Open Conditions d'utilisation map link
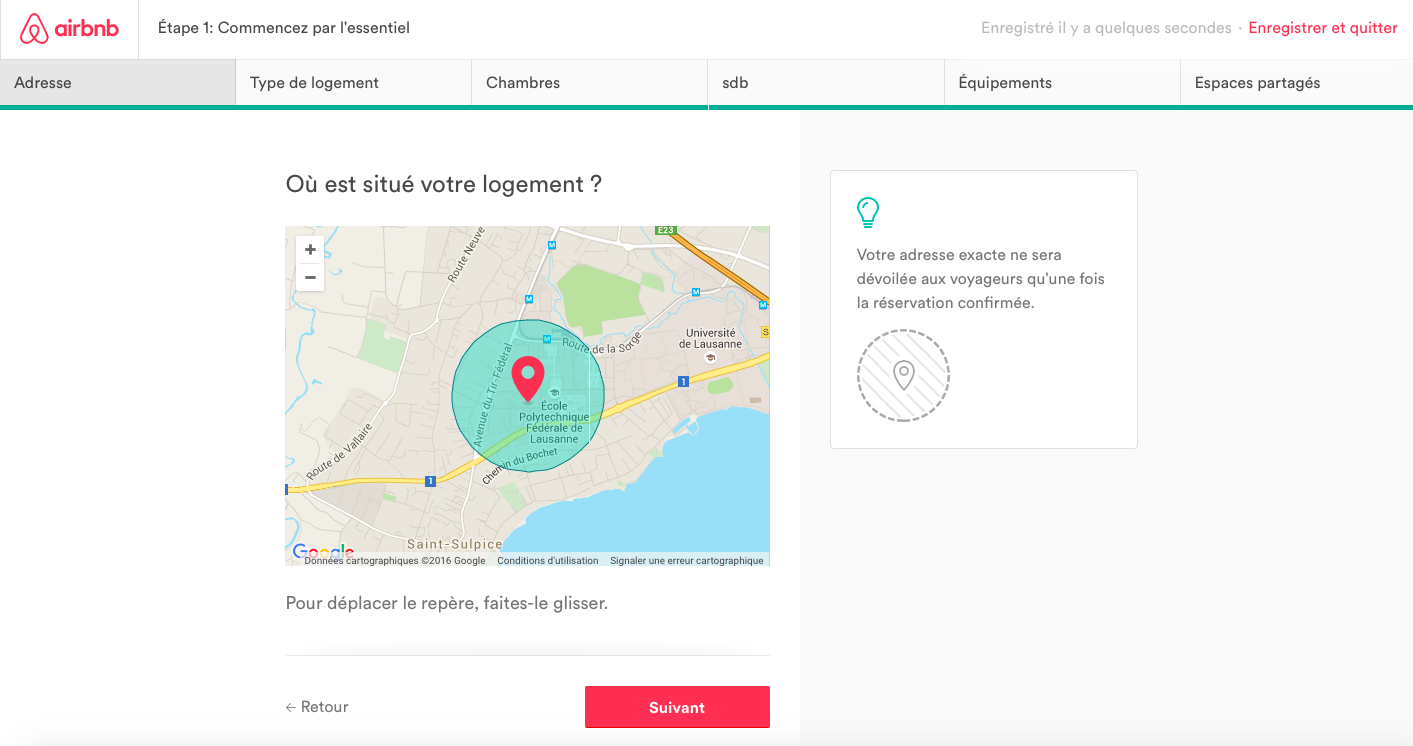The height and width of the screenshot is (746, 1413). [x=548, y=561]
